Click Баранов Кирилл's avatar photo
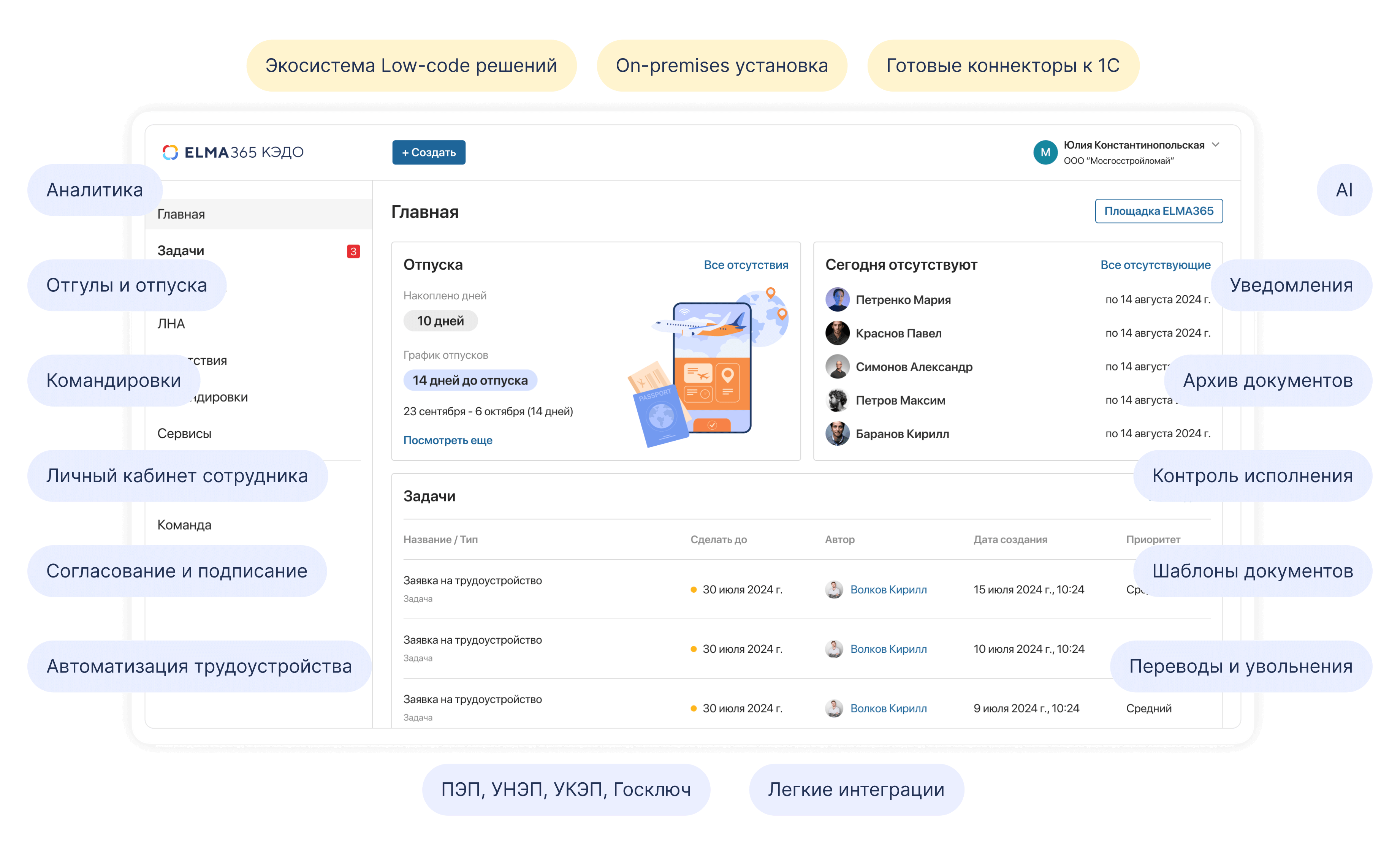Image resolution: width=1400 pixels, height=856 pixels. pyautogui.click(x=837, y=434)
